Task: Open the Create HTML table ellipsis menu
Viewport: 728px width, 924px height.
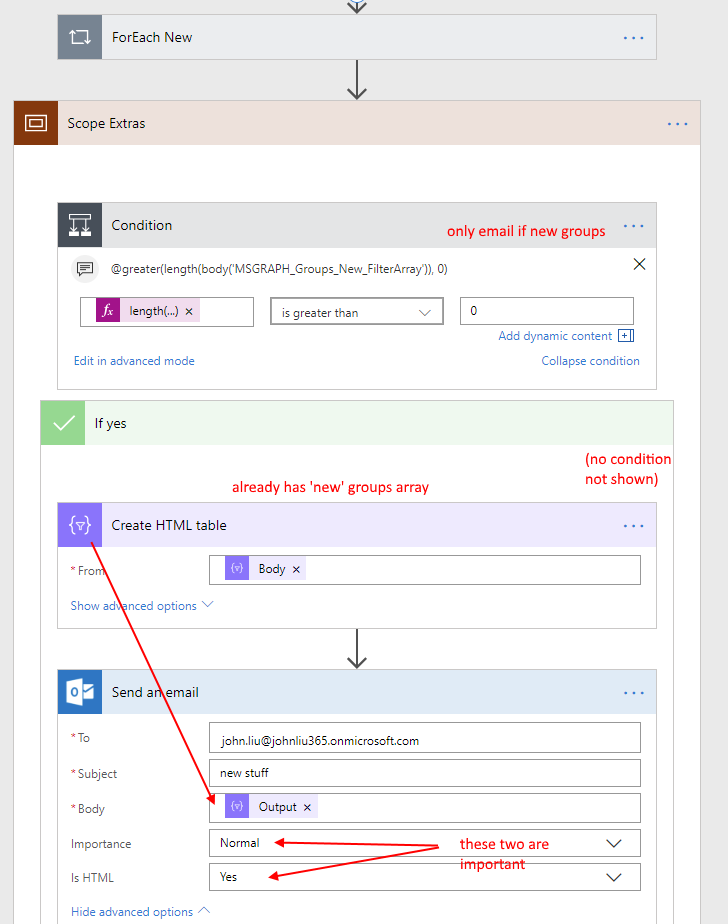Action: click(x=633, y=526)
